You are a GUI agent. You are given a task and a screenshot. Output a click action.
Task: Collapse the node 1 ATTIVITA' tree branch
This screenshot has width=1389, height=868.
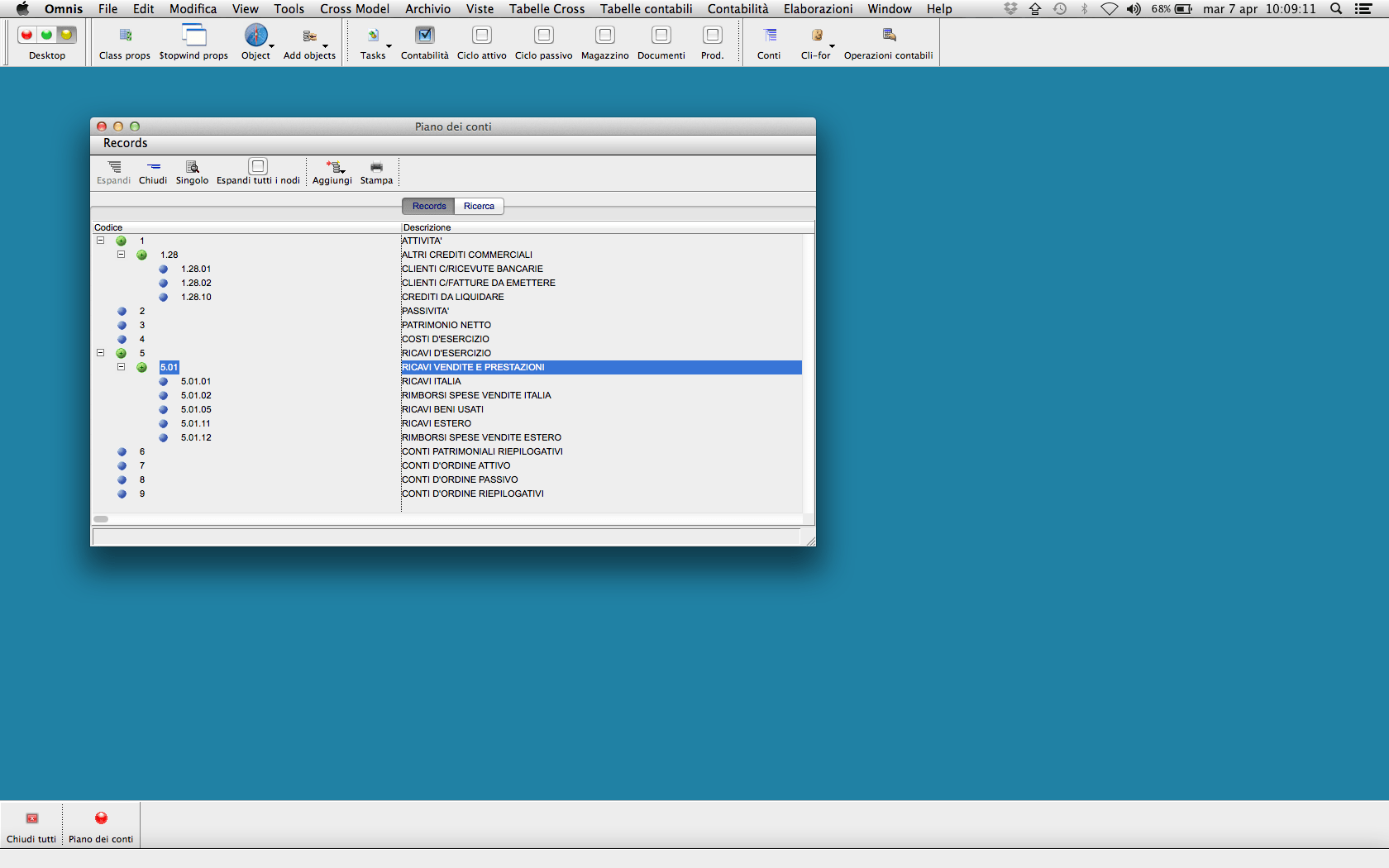pos(101,241)
